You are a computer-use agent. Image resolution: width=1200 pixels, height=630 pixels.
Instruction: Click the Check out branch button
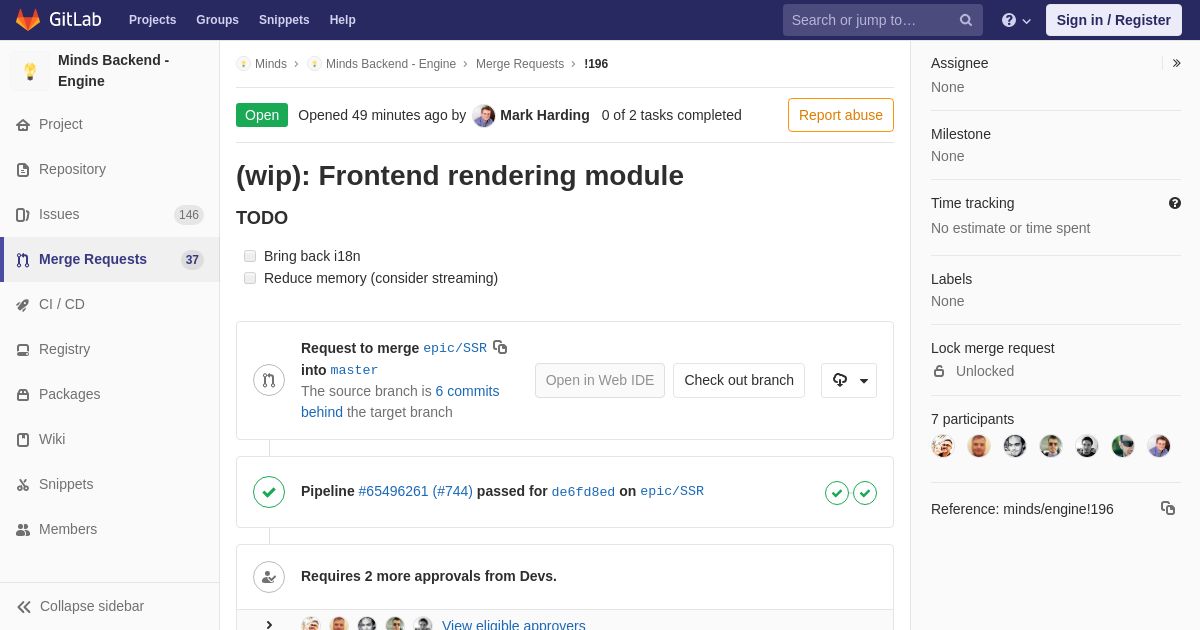pos(738,380)
